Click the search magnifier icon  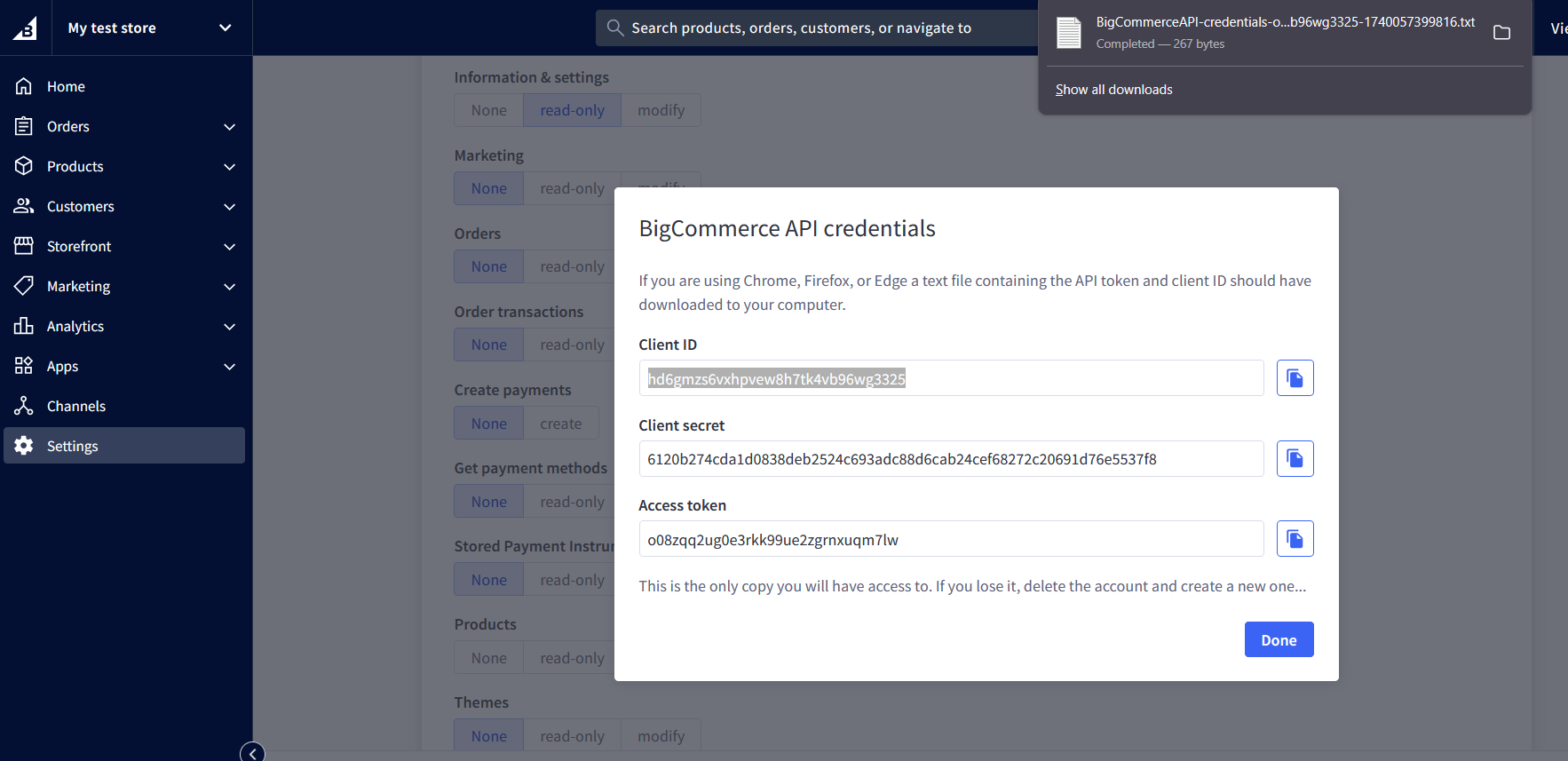(x=614, y=28)
